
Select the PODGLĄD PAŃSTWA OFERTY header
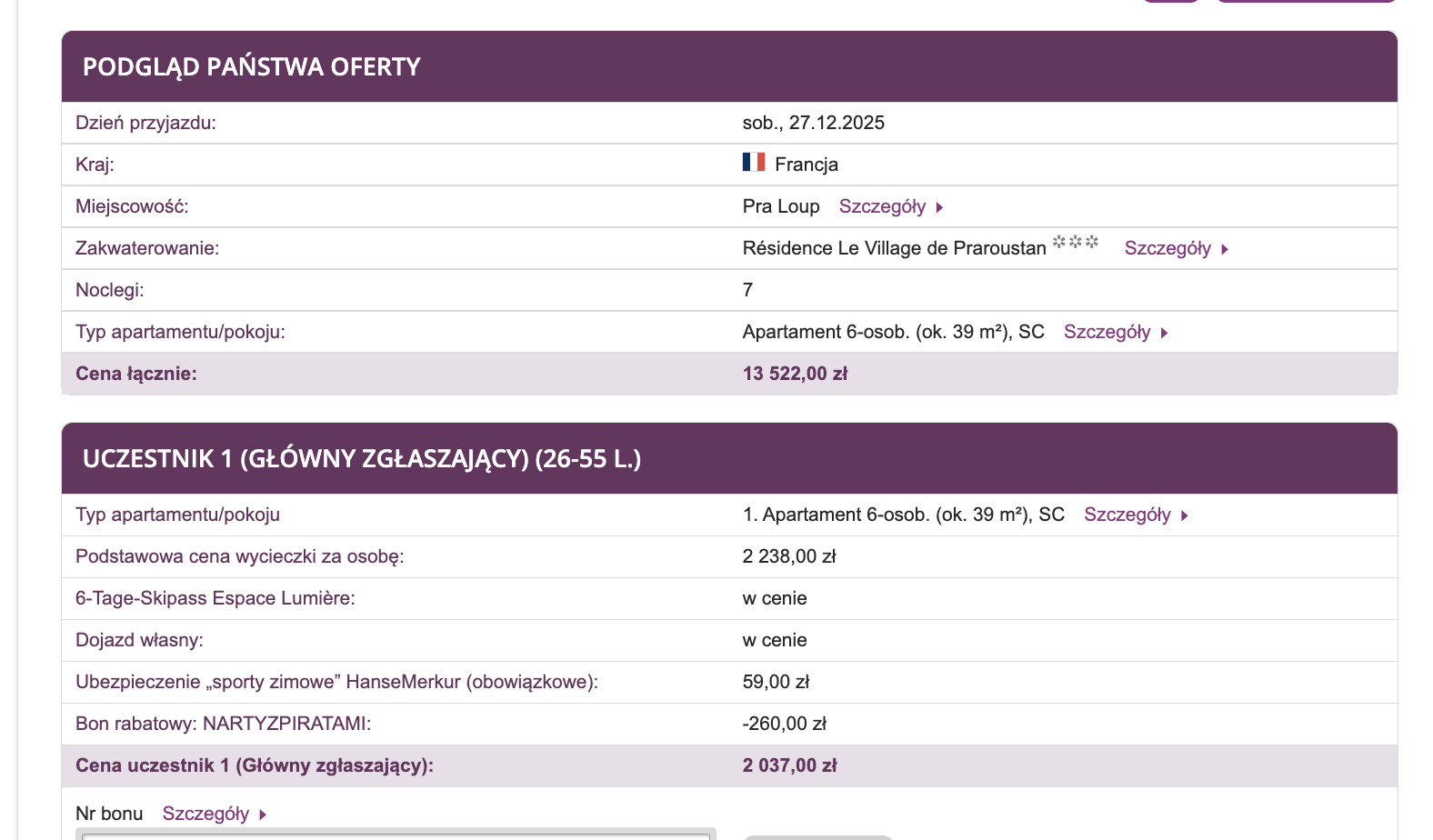pos(252,66)
